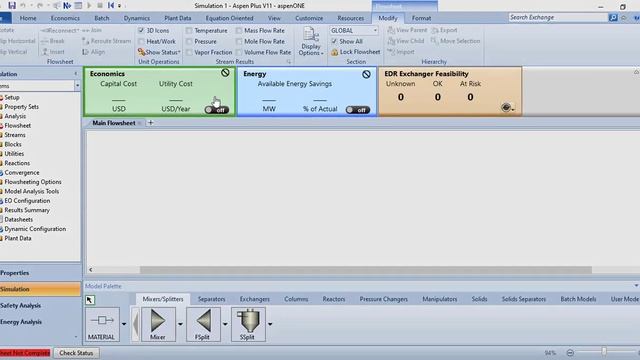
Task: Open the Energy Analysis environment
Action: click(40, 322)
